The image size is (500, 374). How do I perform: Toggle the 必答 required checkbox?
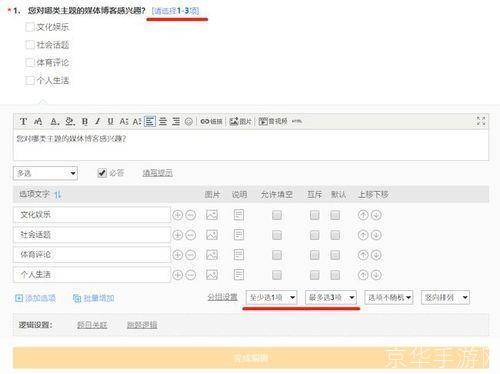(x=102, y=173)
